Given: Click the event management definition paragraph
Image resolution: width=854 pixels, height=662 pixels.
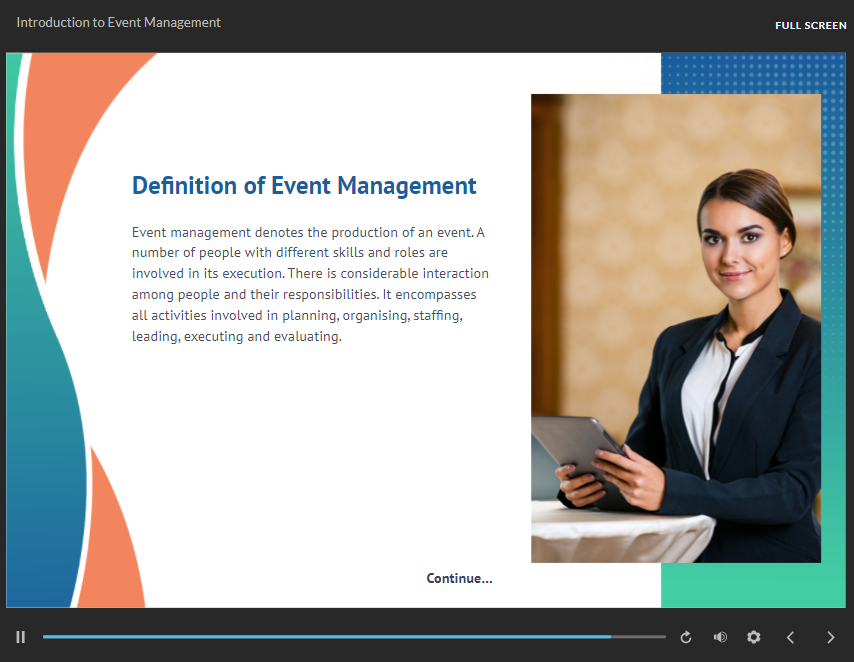Looking at the screenshot, I should (310, 284).
